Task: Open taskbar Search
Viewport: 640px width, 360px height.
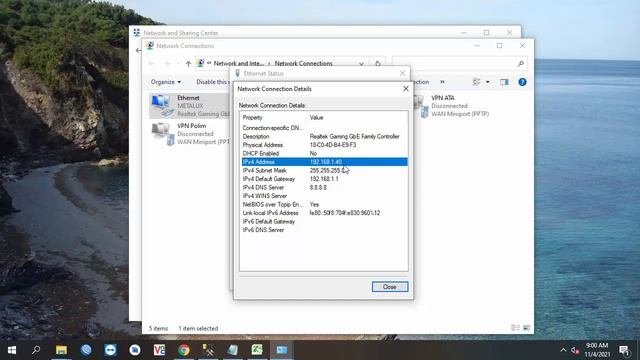Action: [x=36, y=350]
